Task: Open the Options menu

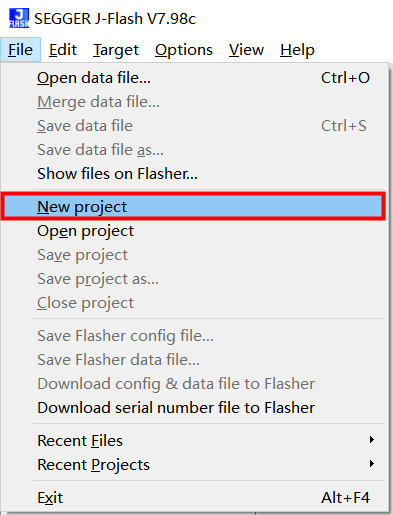Action: click(x=184, y=50)
